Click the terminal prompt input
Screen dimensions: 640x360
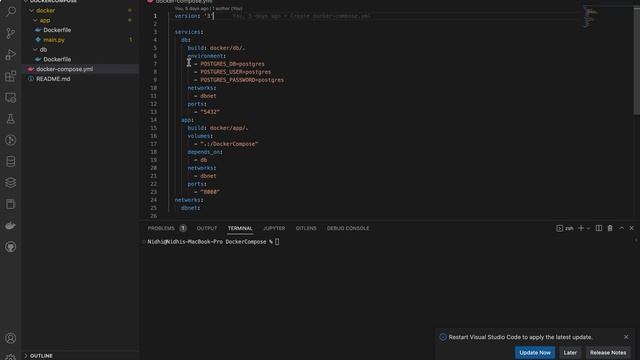click(x=277, y=242)
